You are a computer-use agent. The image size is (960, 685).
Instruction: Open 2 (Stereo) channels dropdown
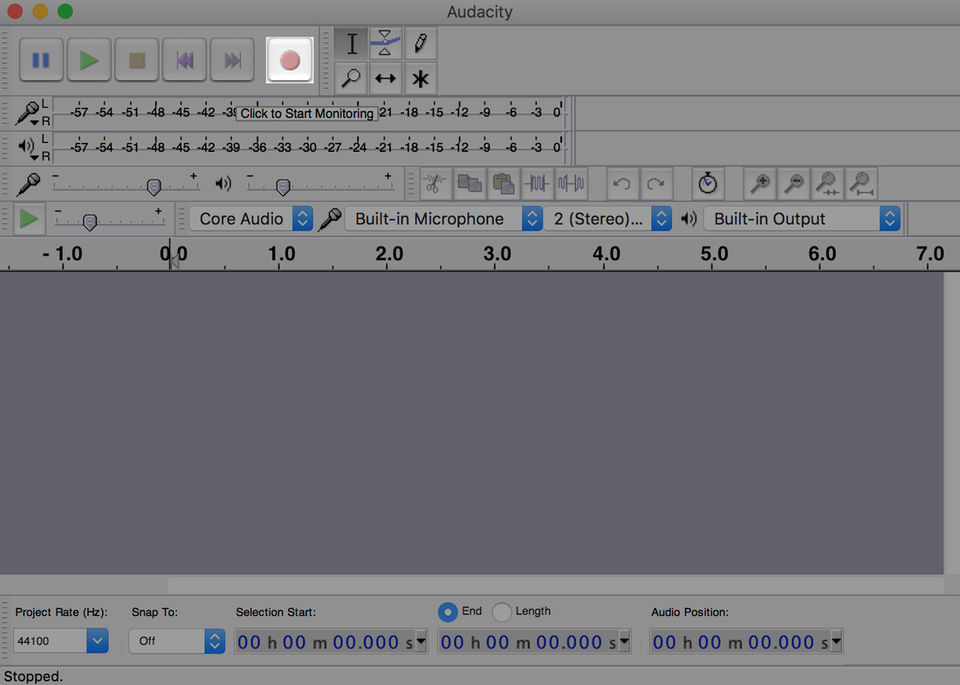[609, 219]
